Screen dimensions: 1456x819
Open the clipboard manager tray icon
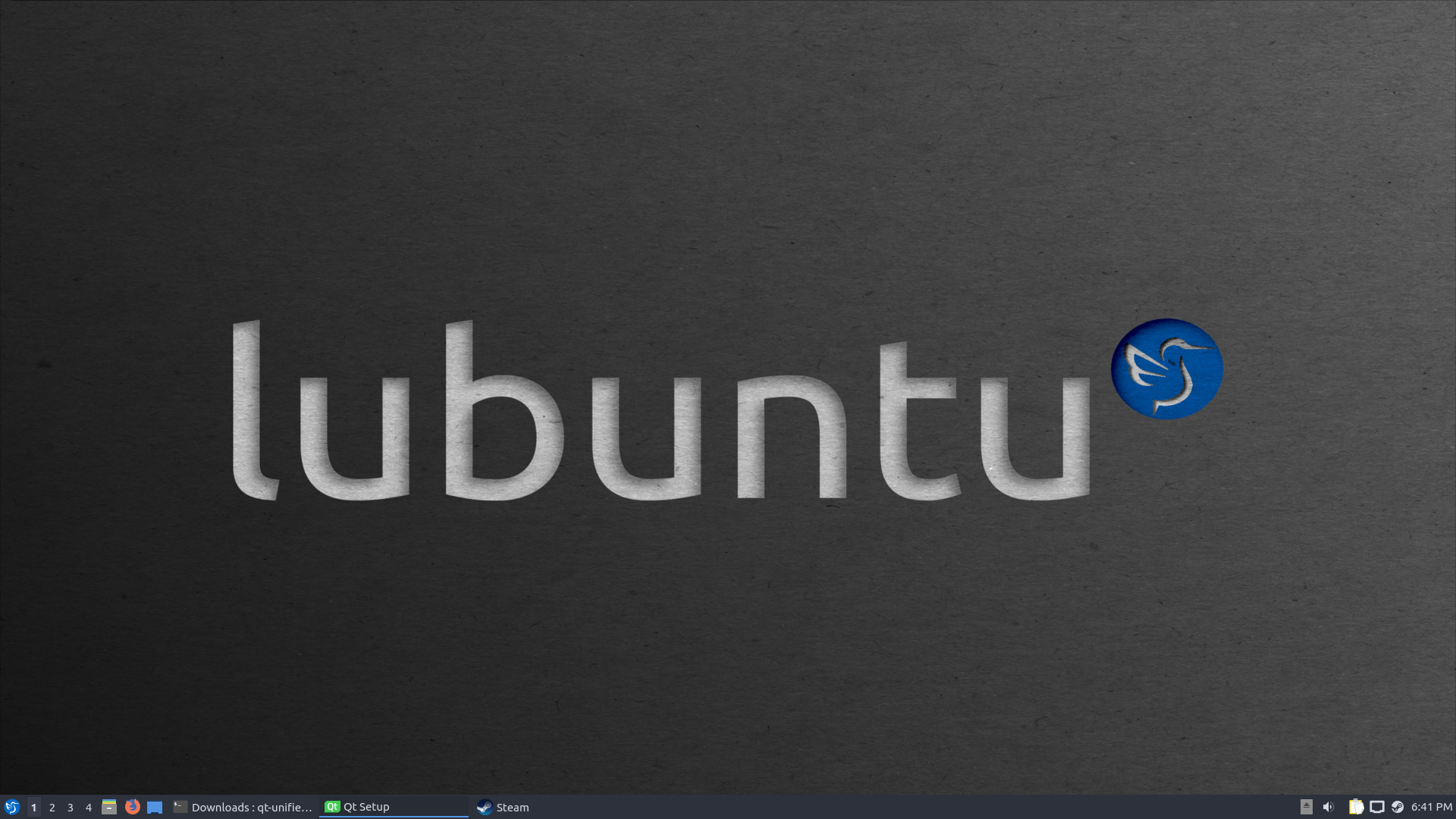coord(1356,807)
